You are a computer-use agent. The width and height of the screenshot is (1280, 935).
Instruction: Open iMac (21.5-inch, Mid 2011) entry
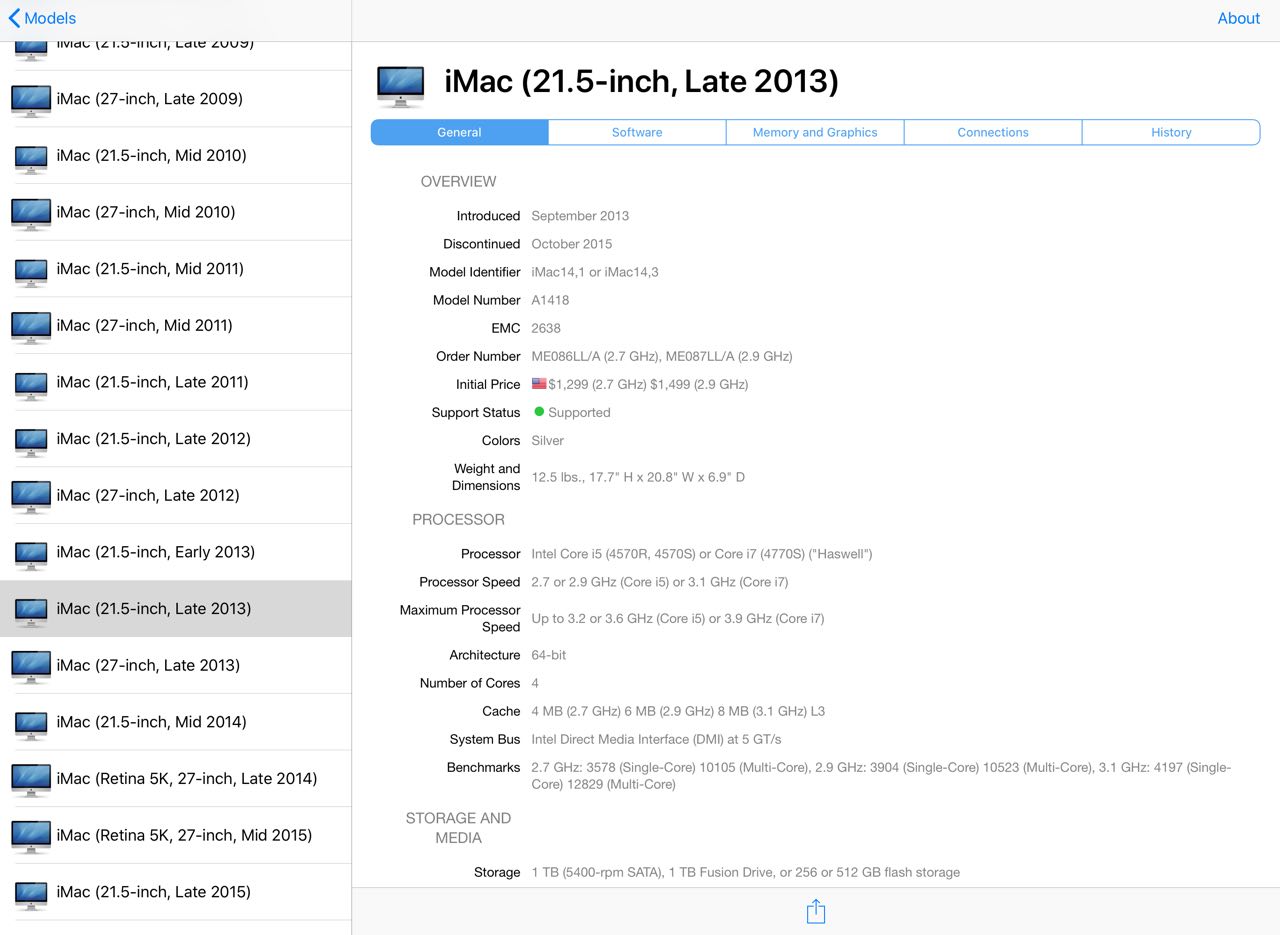pos(176,268)
